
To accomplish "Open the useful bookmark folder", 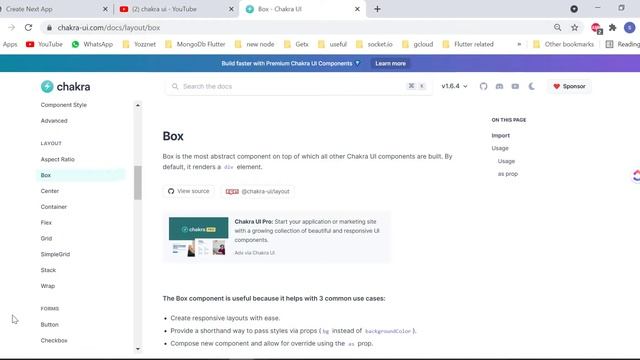I will point(333,44).
